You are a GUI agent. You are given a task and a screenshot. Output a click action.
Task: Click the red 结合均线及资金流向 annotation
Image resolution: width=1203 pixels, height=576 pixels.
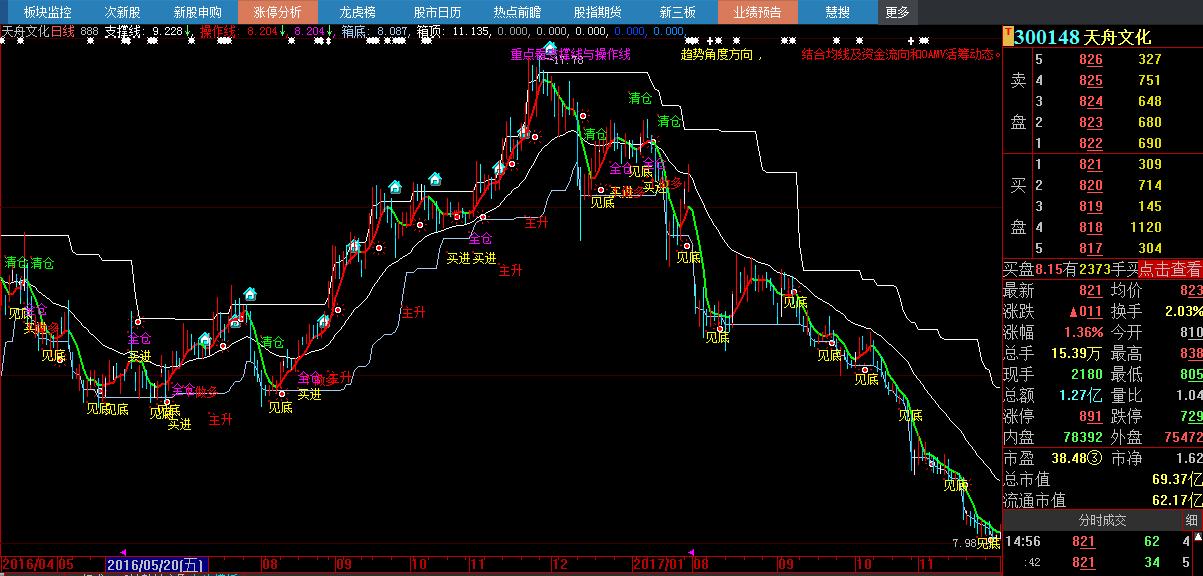click(901, 54)
